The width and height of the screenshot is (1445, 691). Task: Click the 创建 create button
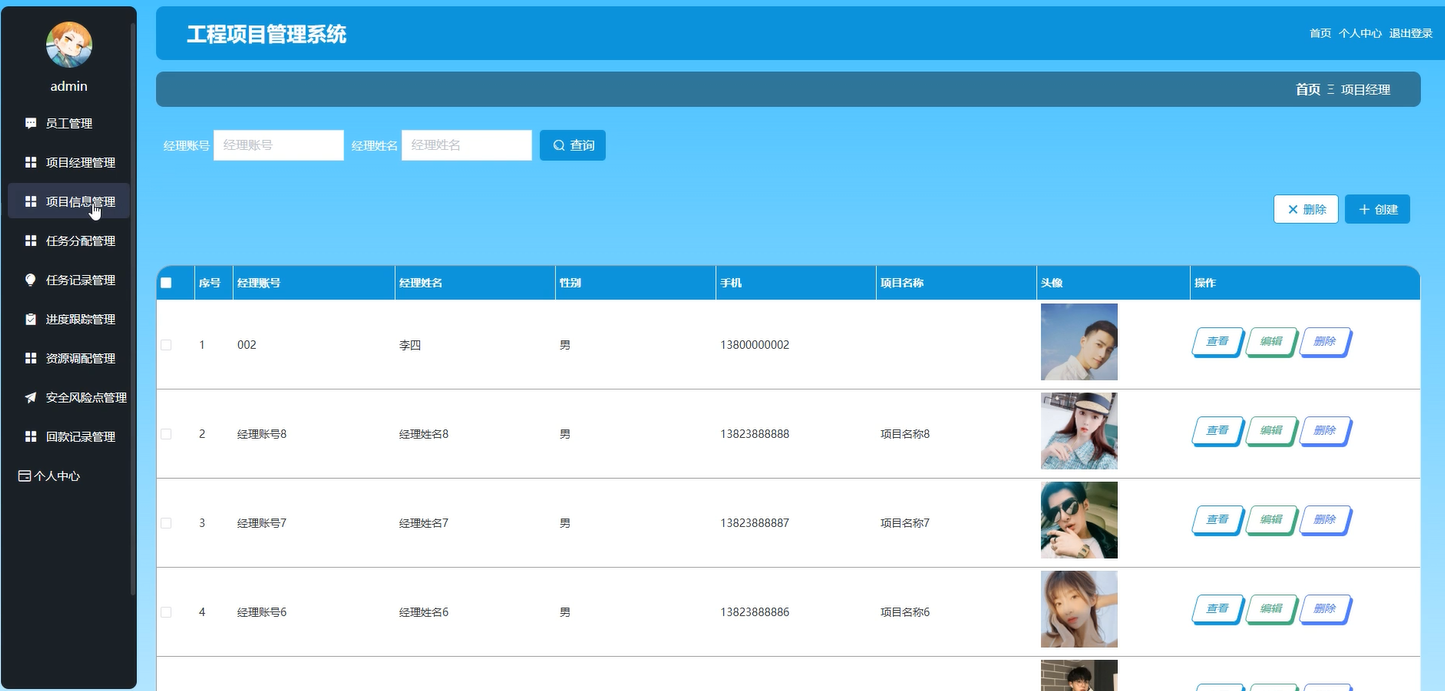tap(1377, 210)
